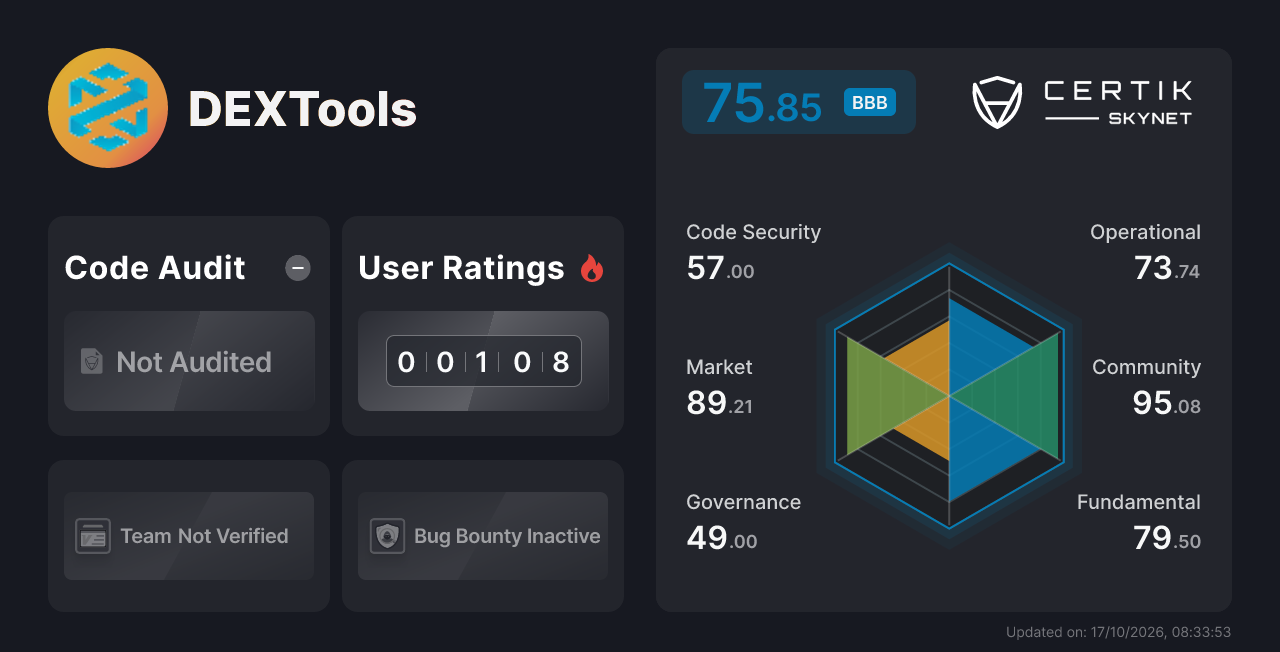Click the Code Security label

point(753,232)
